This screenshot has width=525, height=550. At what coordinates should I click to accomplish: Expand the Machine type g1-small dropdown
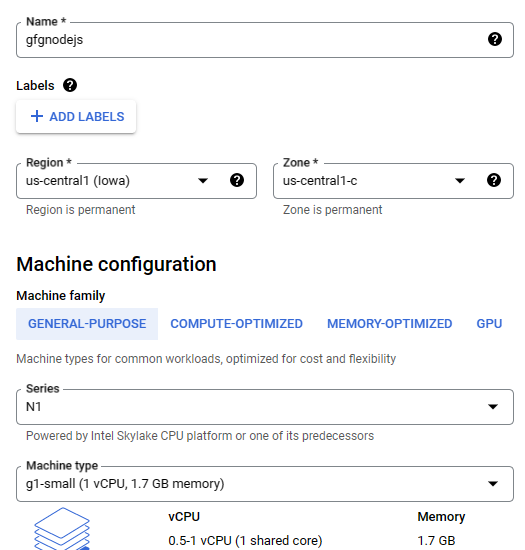[x=493, y=484]
